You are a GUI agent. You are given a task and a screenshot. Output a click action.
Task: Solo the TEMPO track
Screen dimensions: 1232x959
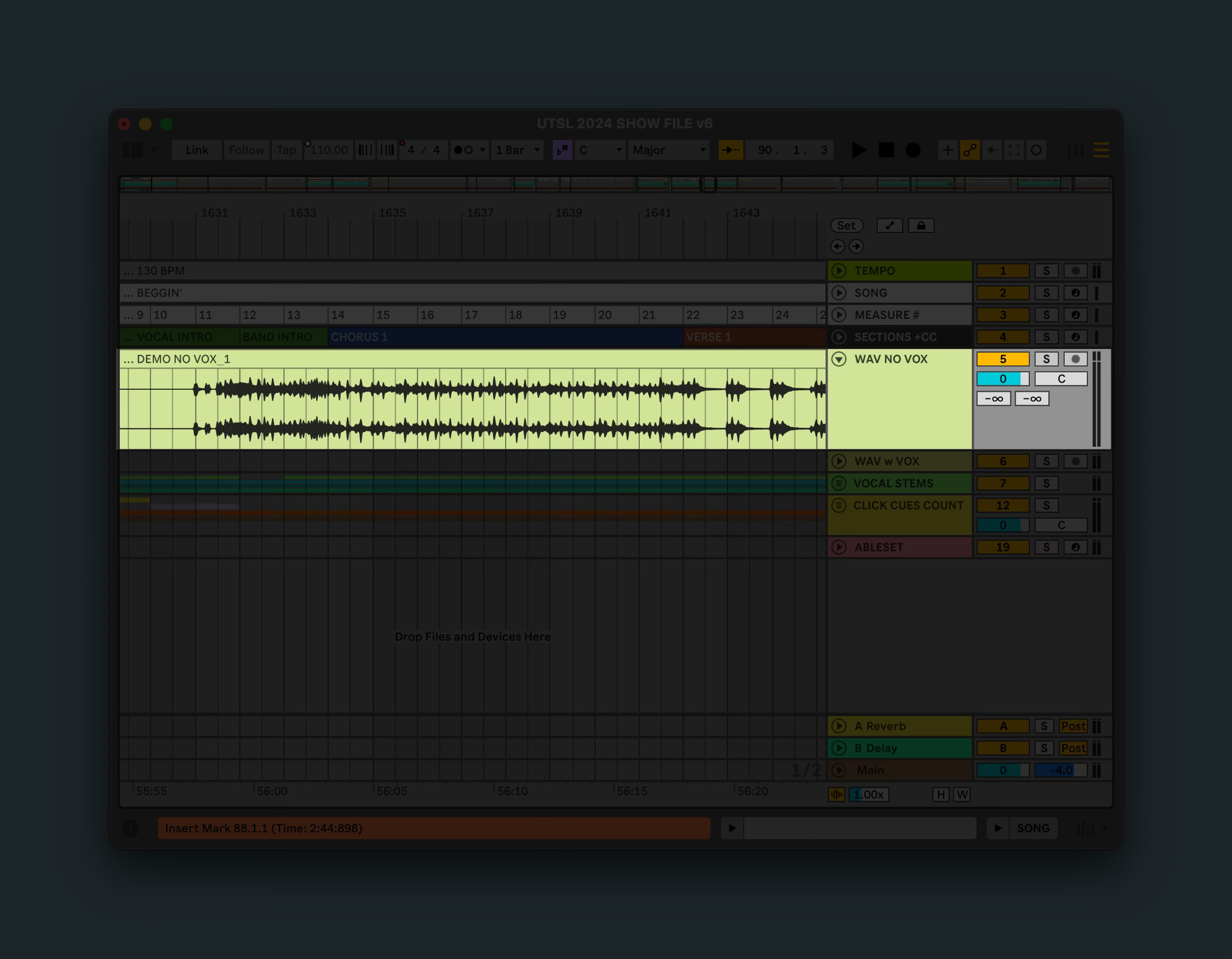[x=1046, y=271]
